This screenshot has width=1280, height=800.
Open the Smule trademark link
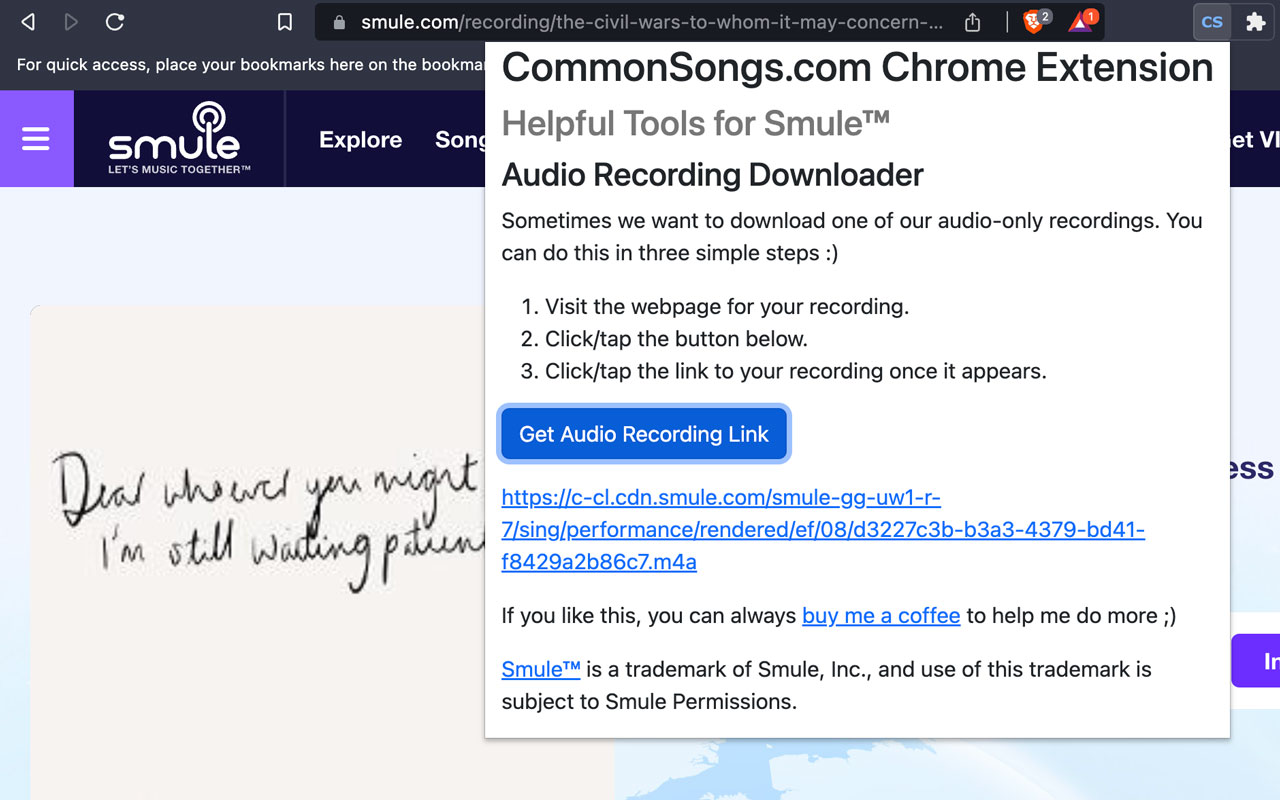[x=540, y=669]
